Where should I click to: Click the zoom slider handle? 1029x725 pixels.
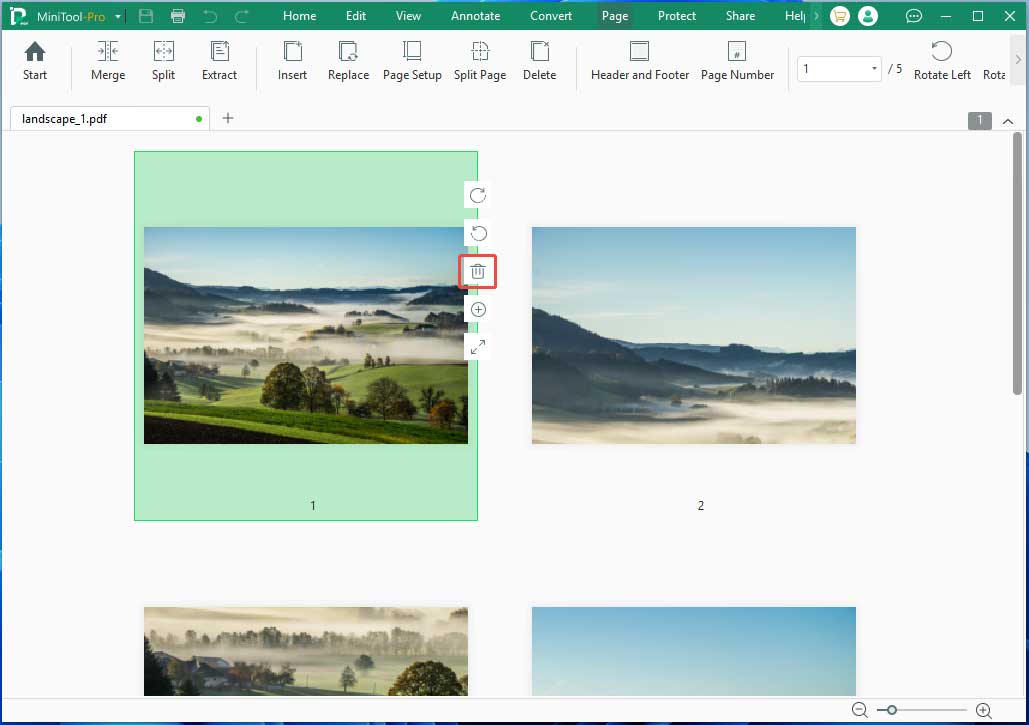pyautogui.click(x=891, y=710)
